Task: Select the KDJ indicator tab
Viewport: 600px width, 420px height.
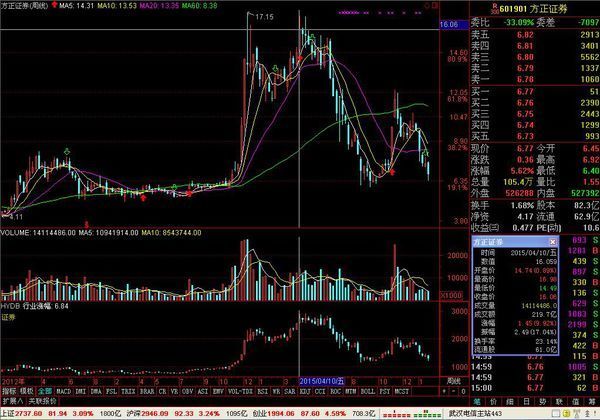Action: coord(306,393)
